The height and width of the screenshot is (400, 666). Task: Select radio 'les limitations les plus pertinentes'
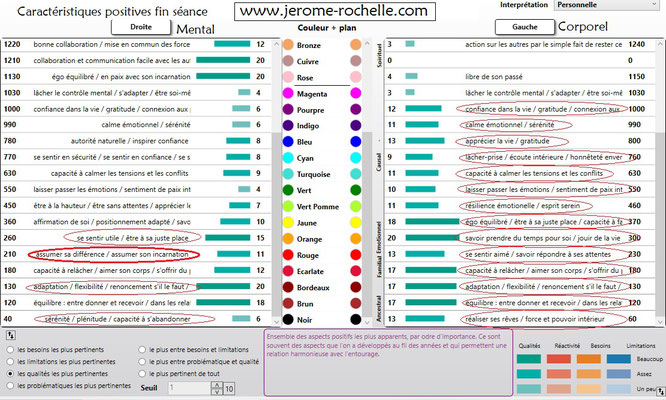click(x=10, y=362)
